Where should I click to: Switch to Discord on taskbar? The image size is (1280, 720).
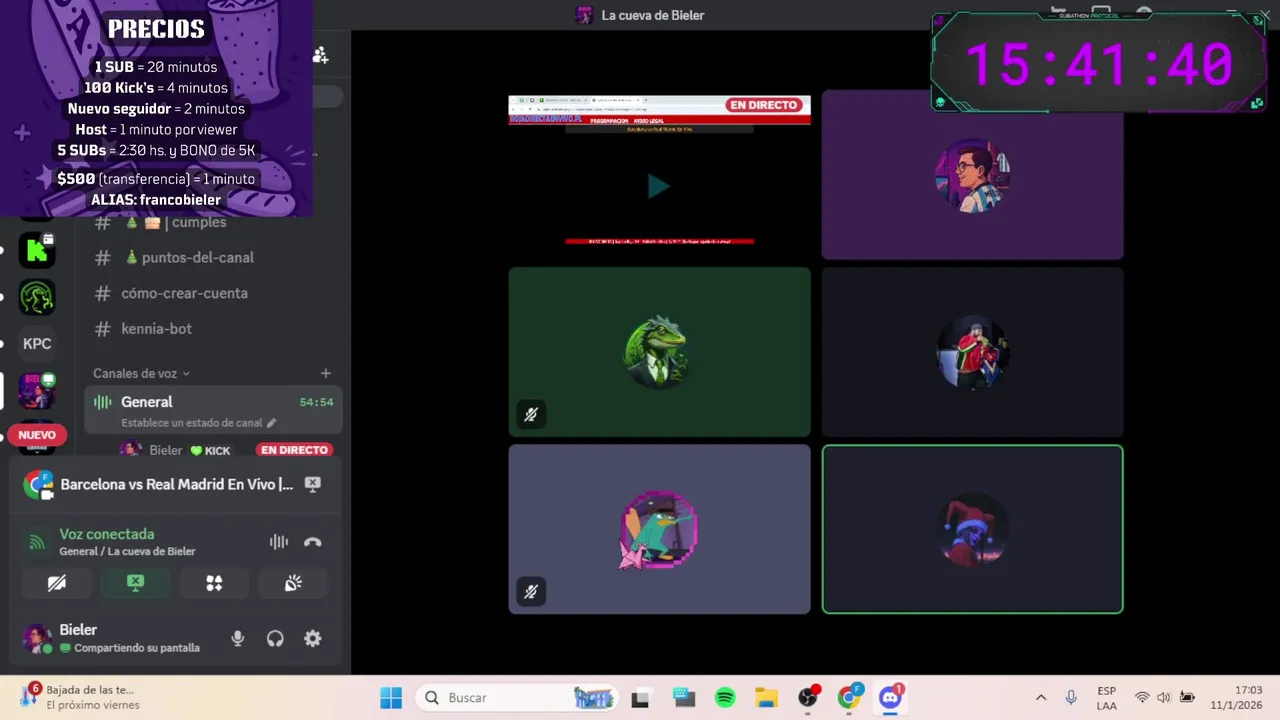[891, 697]
